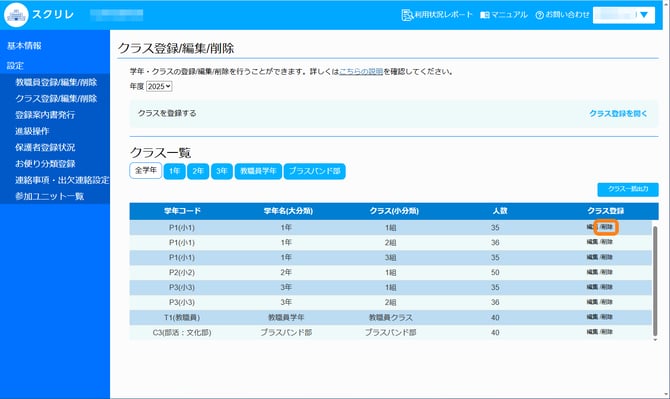The height and width of the screenshot is (399, 670).
Task: Open クラス登録/編集/削除 sidebar item
Action: 56,98
